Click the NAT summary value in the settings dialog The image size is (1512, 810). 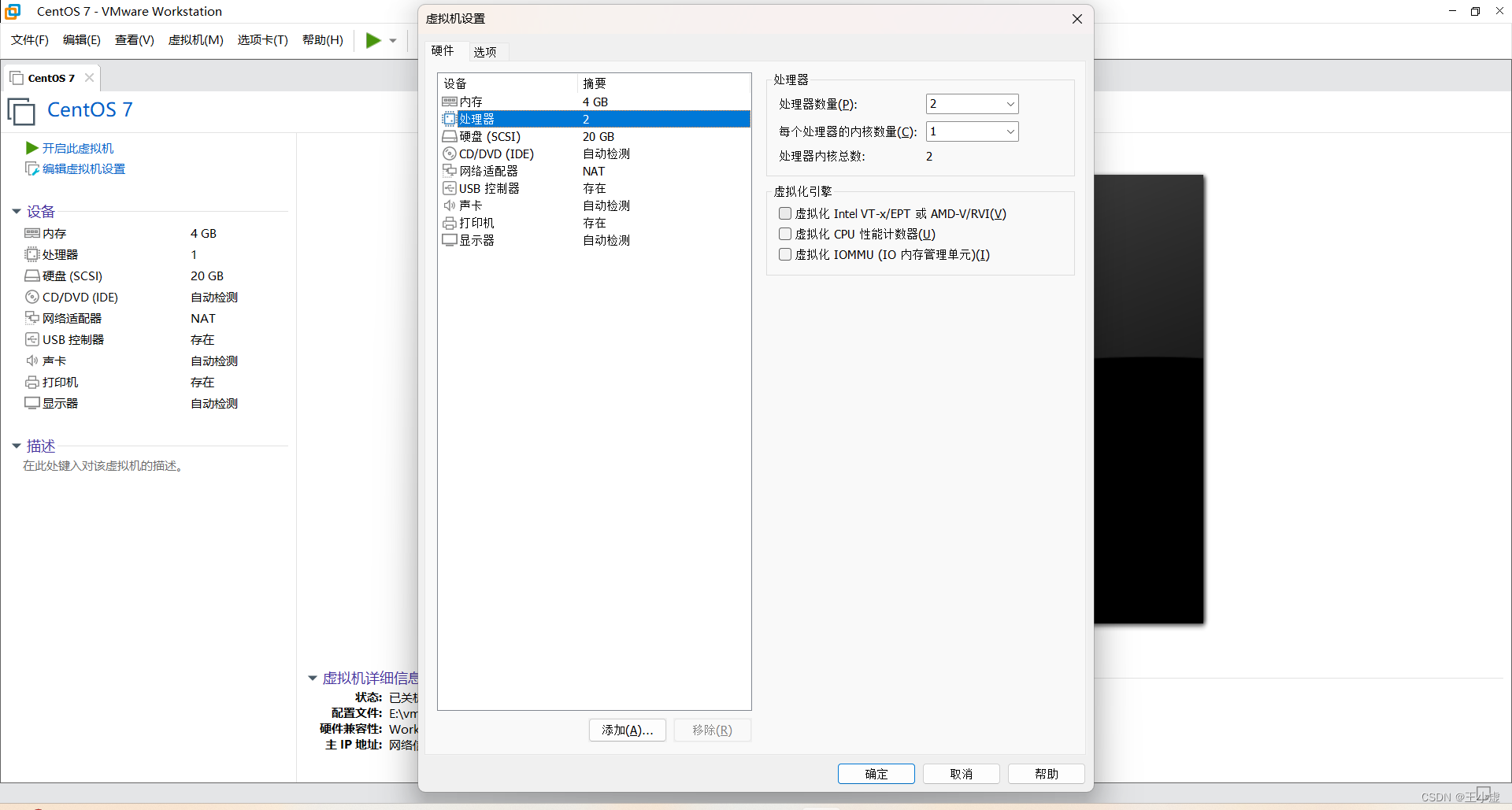[594, 171]
